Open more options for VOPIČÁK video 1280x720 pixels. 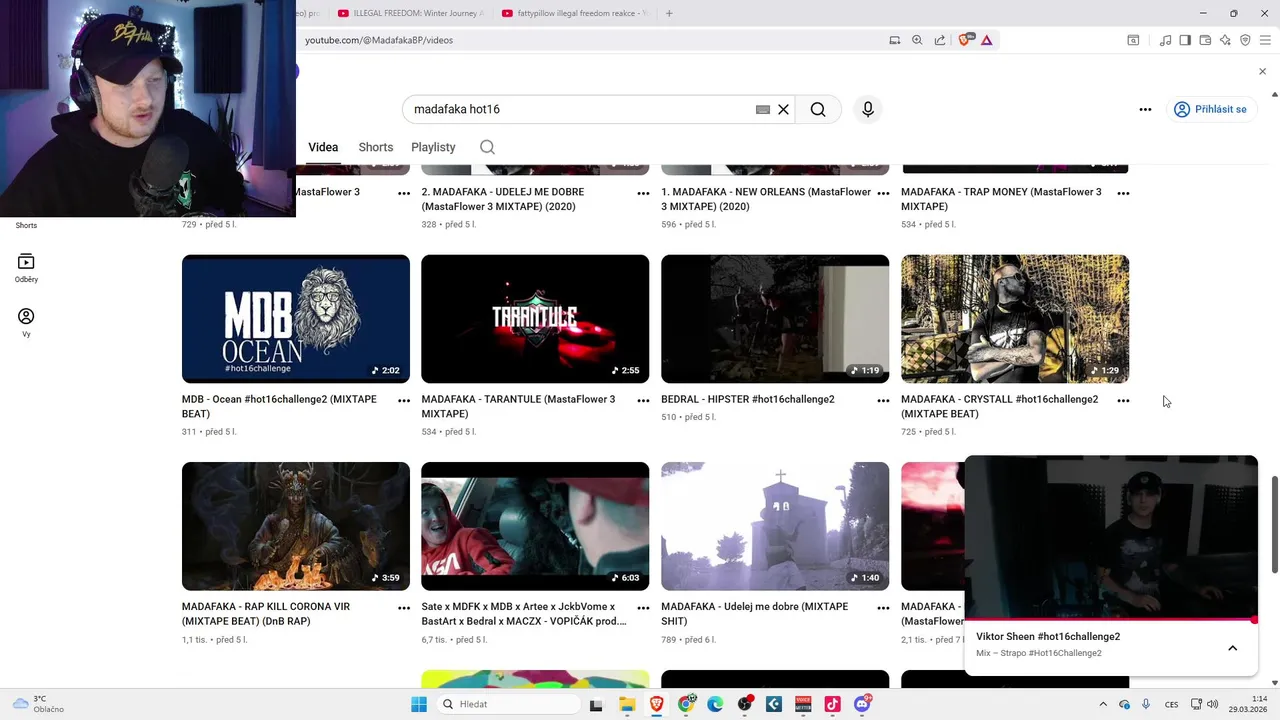[x=643, y=608]
